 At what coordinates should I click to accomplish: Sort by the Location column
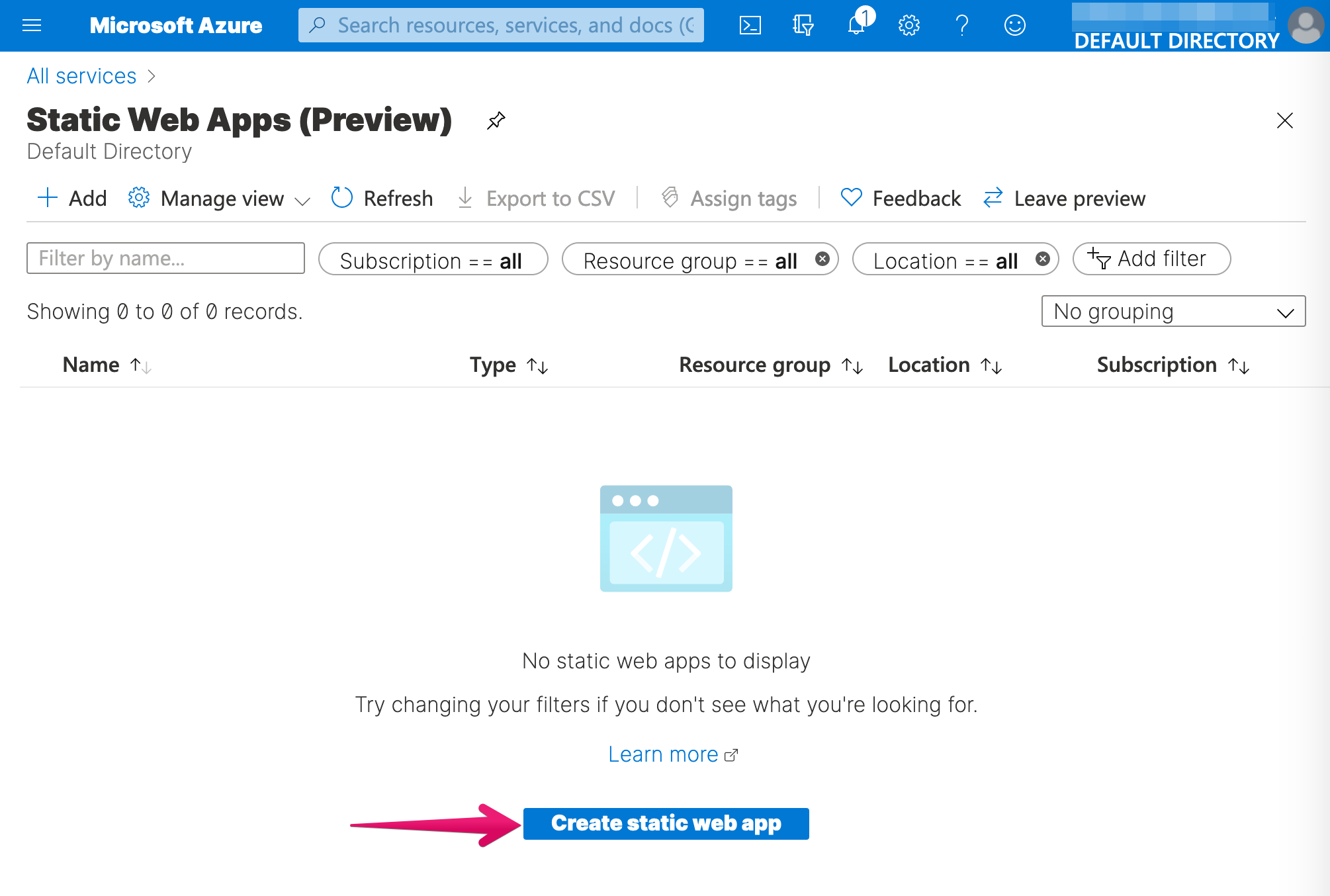tap(946, 365)
